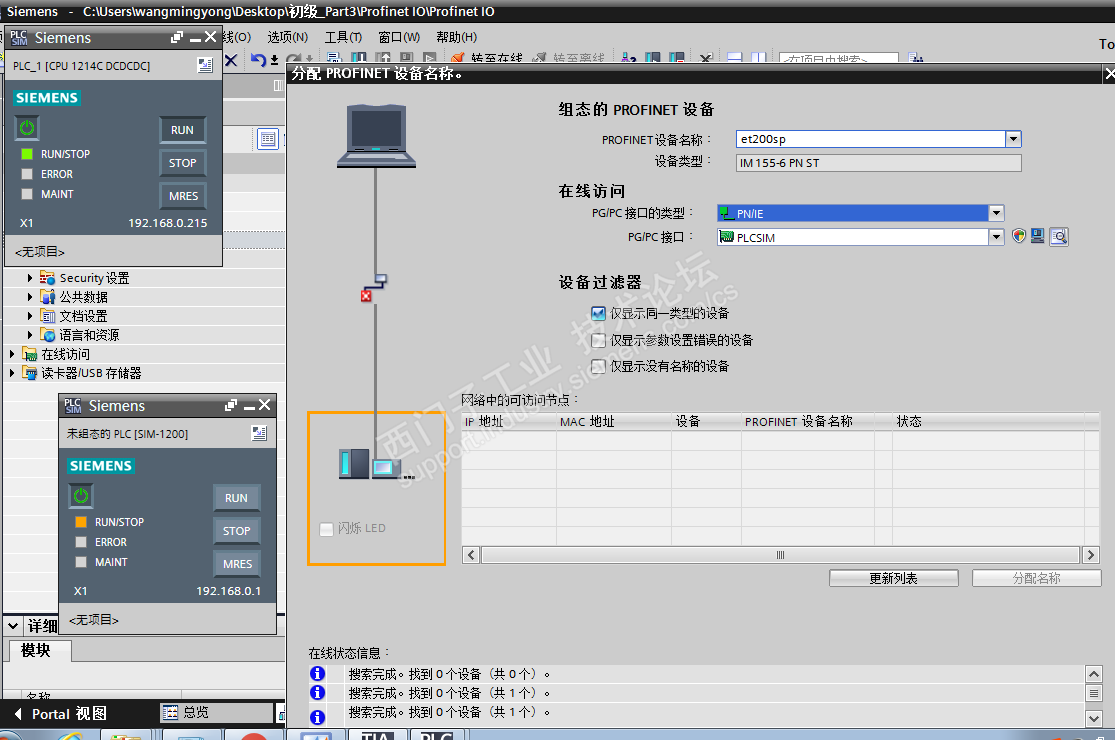Open the 工具(T) menu
This screenshot has width=1115, height=740.
click(x=343, y=37)
